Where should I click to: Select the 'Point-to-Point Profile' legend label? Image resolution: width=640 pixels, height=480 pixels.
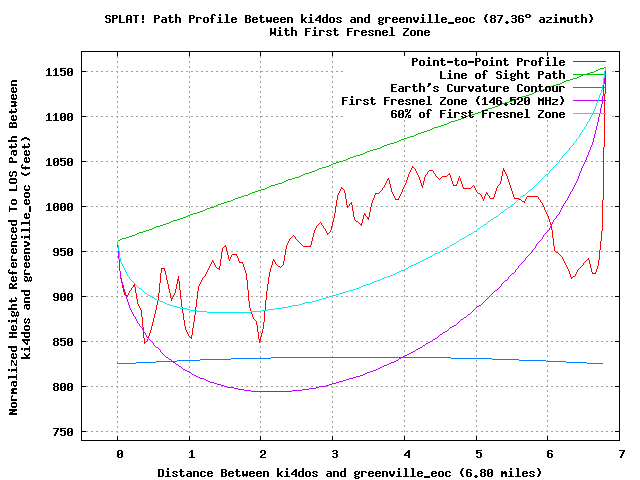click(x=488, y=62)
